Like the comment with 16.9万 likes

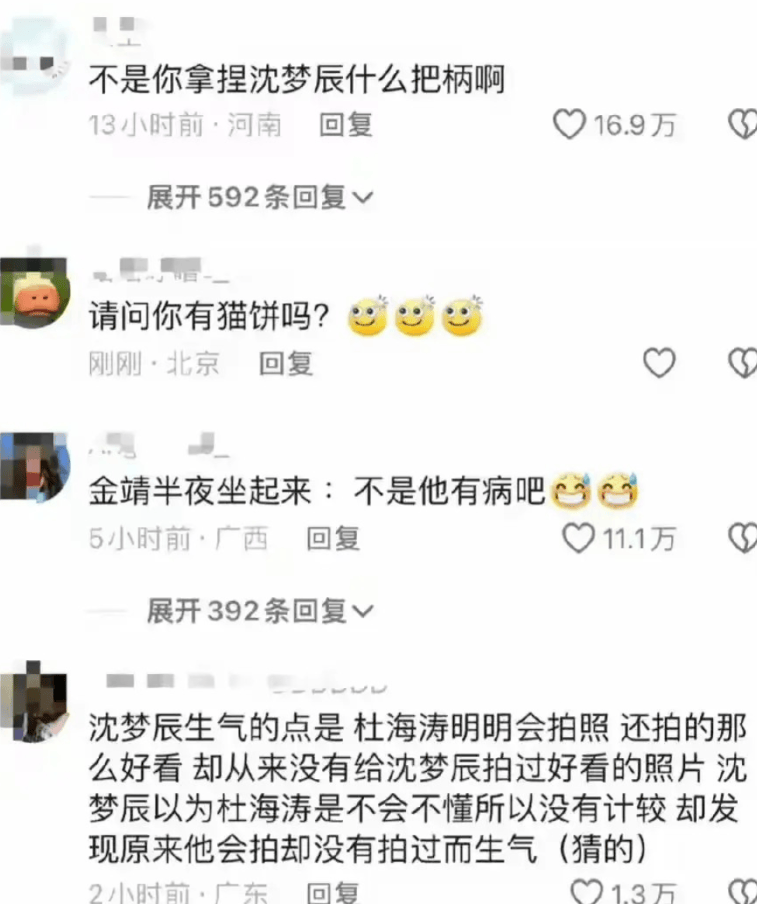(570, 125)
